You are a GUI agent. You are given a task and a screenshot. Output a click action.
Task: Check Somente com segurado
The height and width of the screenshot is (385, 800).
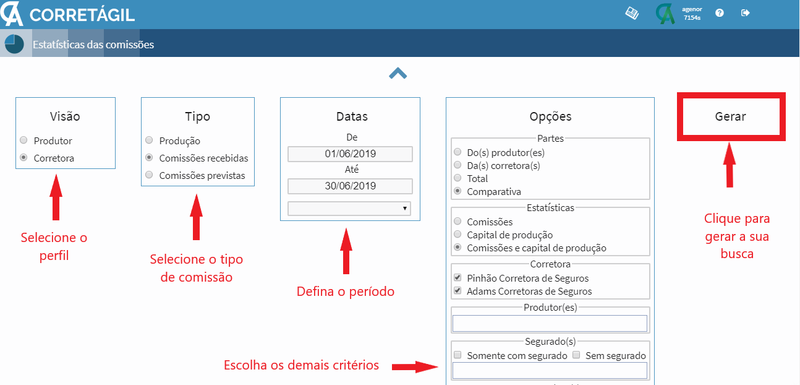[x=458, y=355]
